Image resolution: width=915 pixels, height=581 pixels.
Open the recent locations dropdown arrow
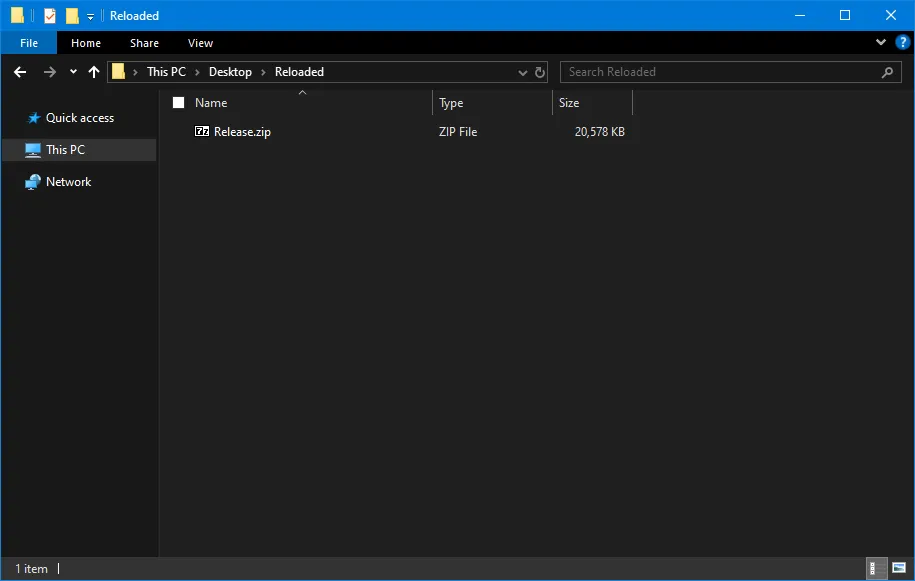point(72,71)
